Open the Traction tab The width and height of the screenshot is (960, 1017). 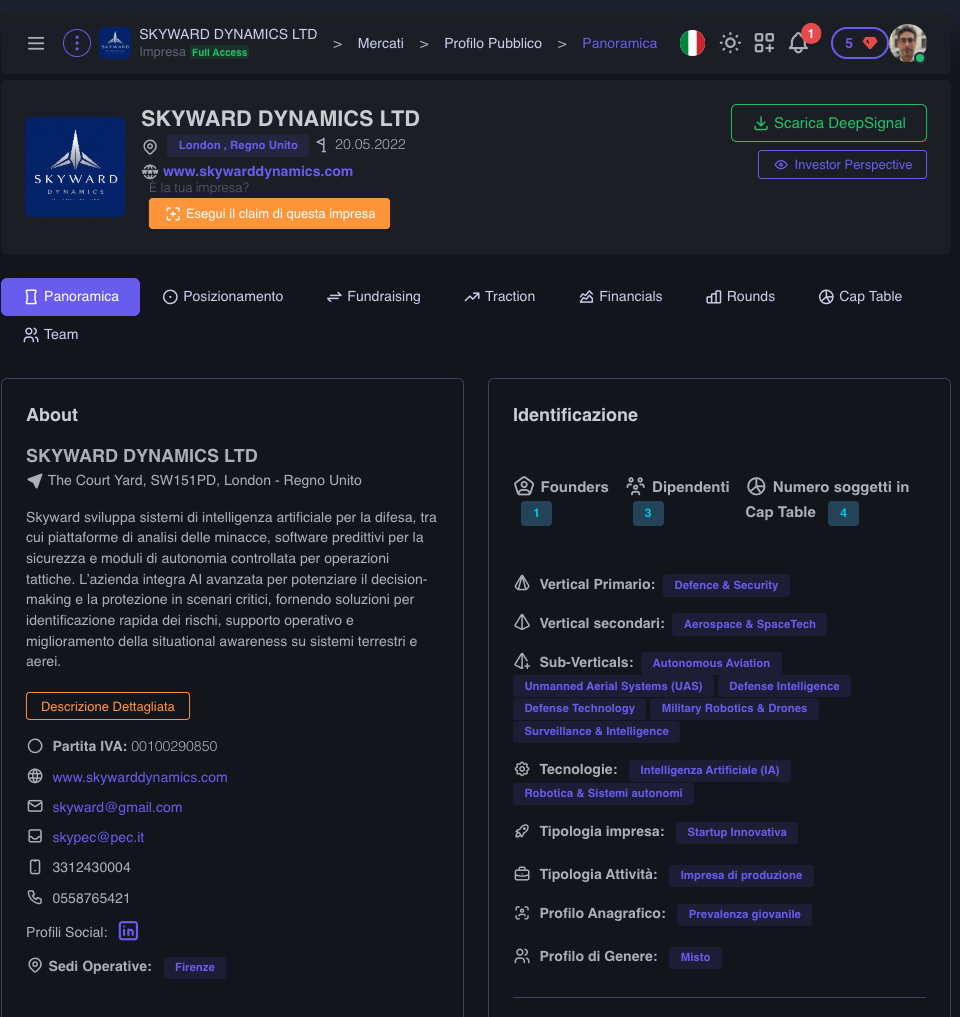tap(499, 296)
